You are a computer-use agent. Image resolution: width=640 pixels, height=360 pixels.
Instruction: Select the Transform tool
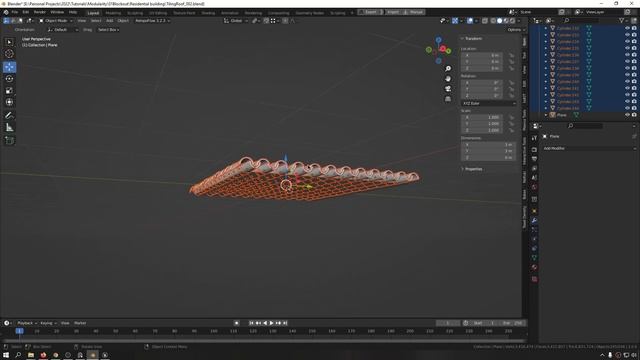[x=9, y=102]
